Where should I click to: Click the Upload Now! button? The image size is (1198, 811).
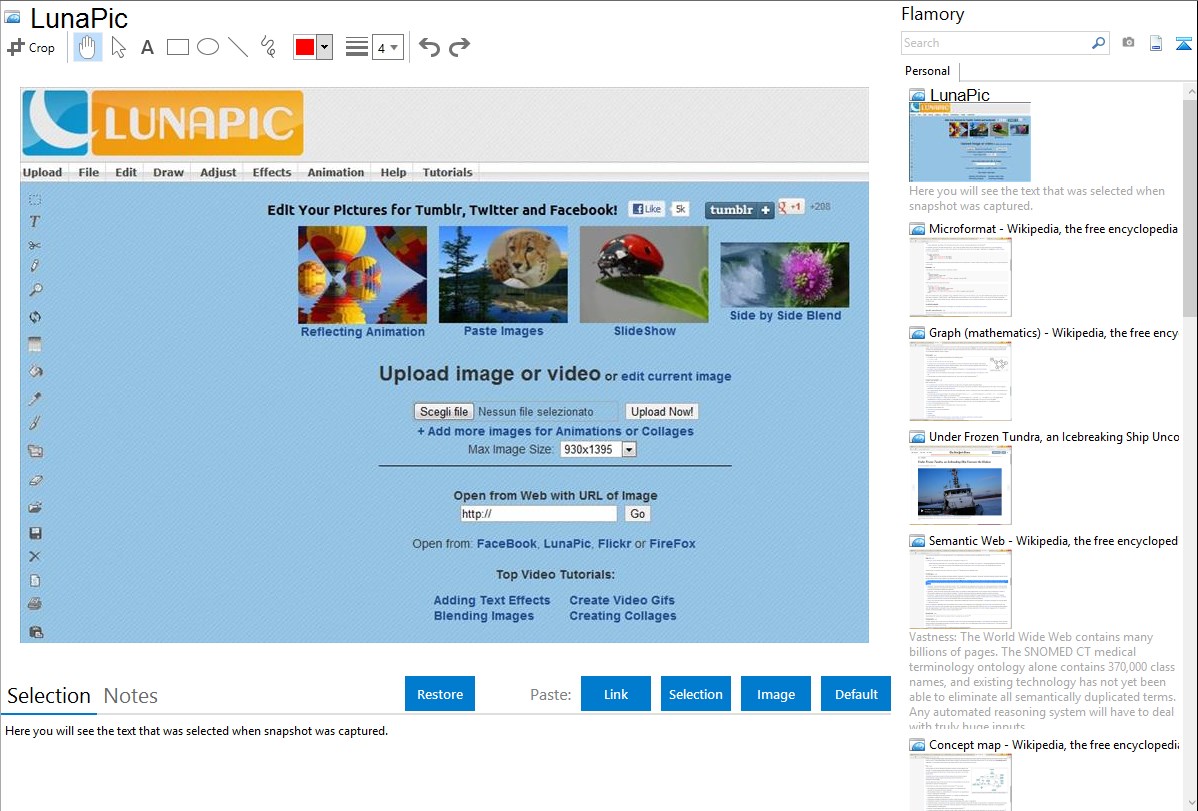(x=662, y=411)
